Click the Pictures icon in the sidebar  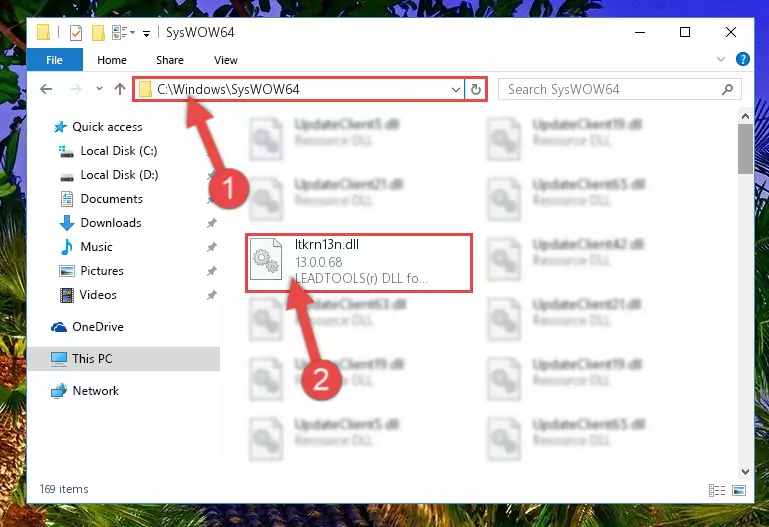point(67,271)
